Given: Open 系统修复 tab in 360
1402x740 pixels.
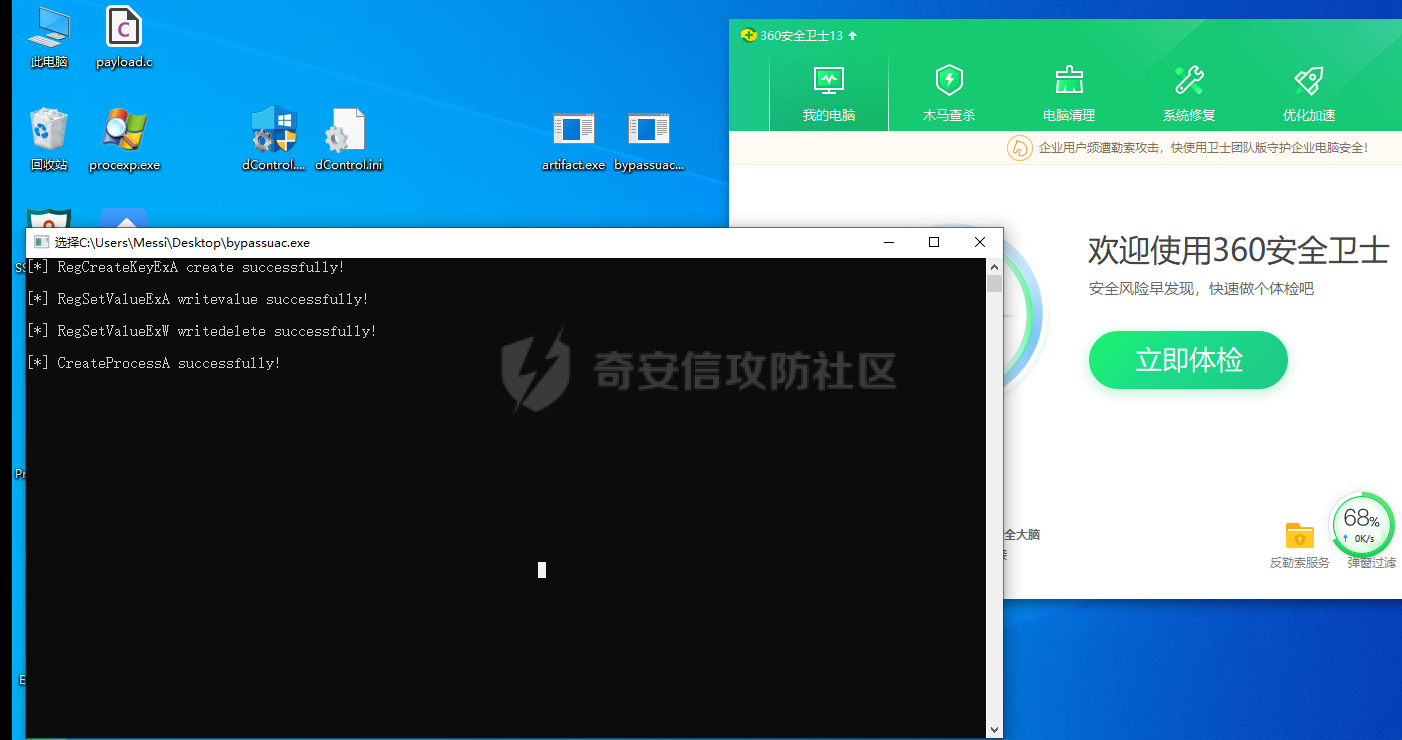Looking at the screenshot, I should (x=1189, y=94).
